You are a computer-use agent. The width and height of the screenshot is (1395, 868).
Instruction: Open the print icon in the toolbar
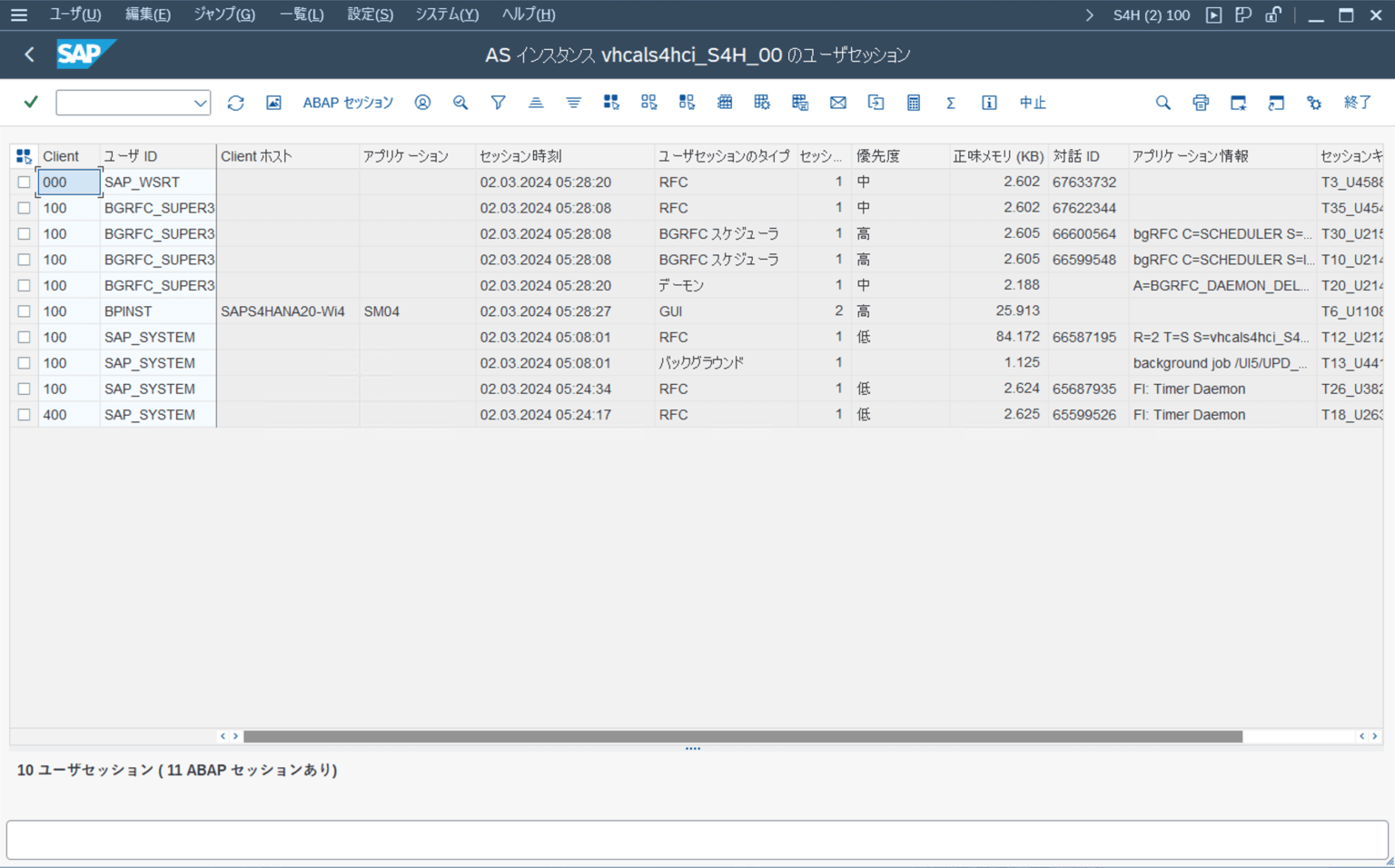coord(1201,102)
